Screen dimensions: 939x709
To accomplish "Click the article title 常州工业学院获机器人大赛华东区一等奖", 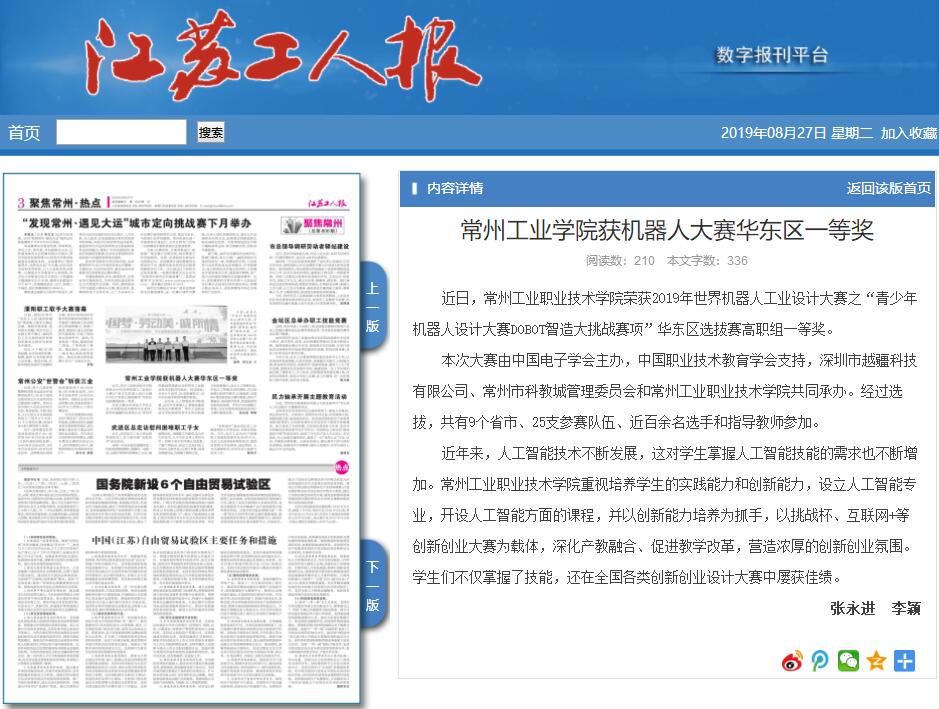I will [667, 230].
